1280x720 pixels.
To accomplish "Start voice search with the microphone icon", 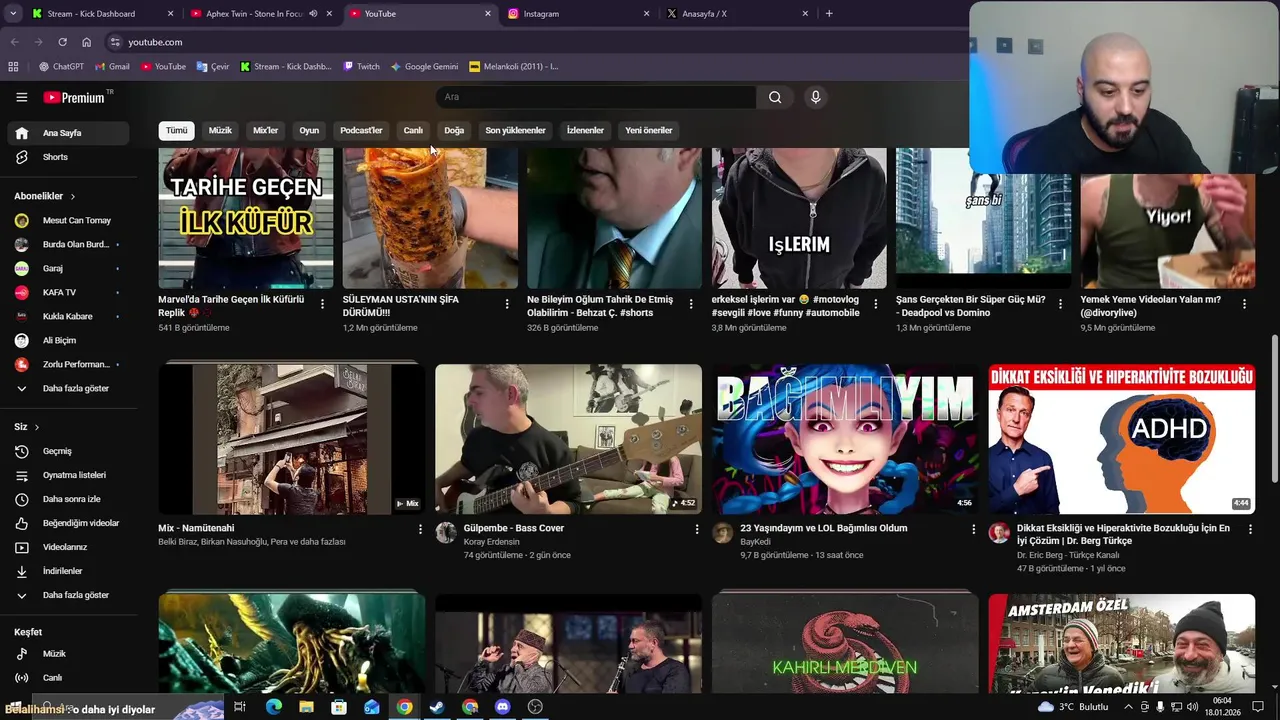I will click(816, 97).
